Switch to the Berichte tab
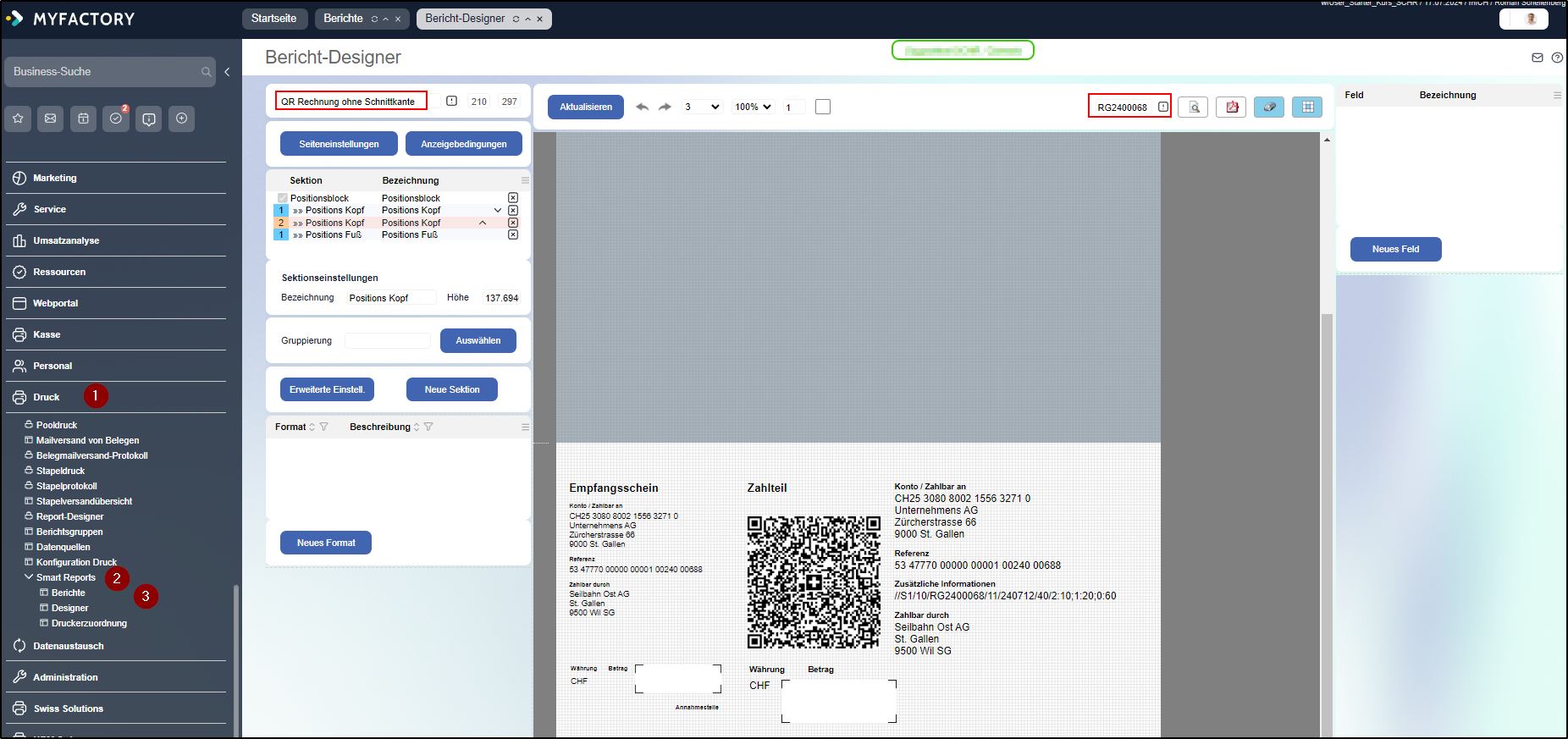 coord(343,19)
